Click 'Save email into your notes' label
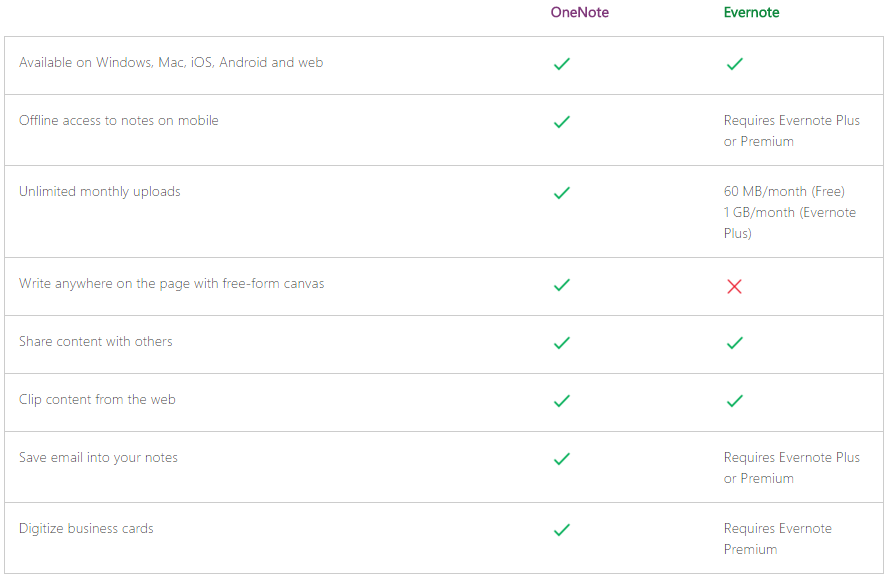 point(99,458)
